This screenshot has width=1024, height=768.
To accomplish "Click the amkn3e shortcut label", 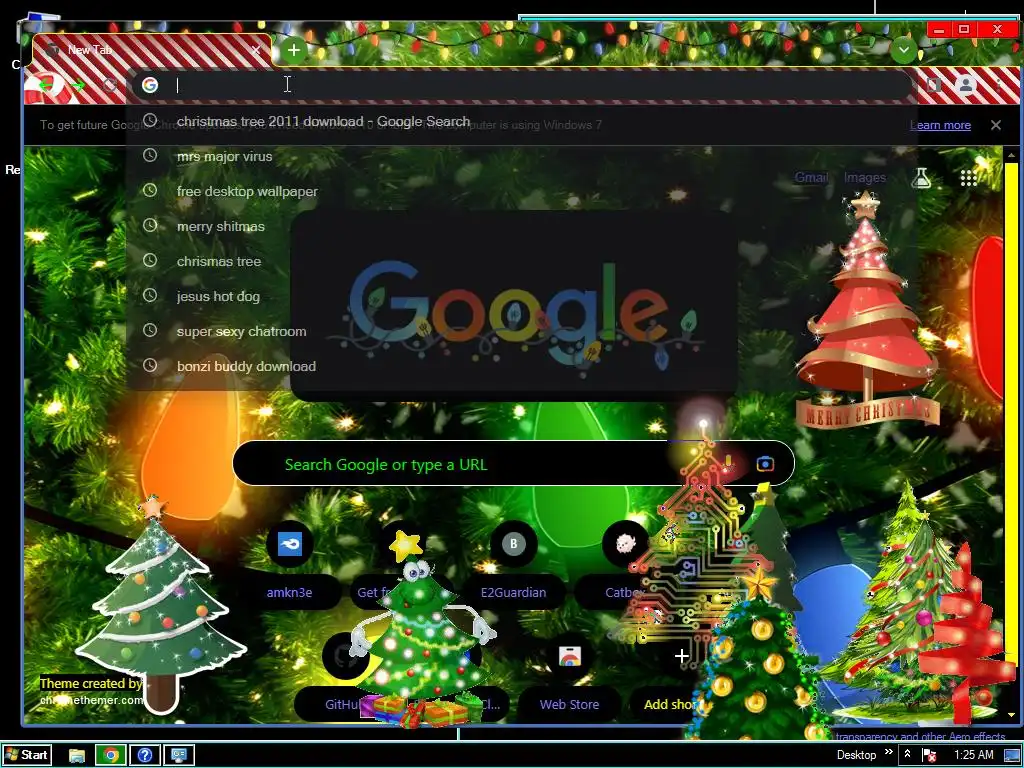I will click(289, 592).
